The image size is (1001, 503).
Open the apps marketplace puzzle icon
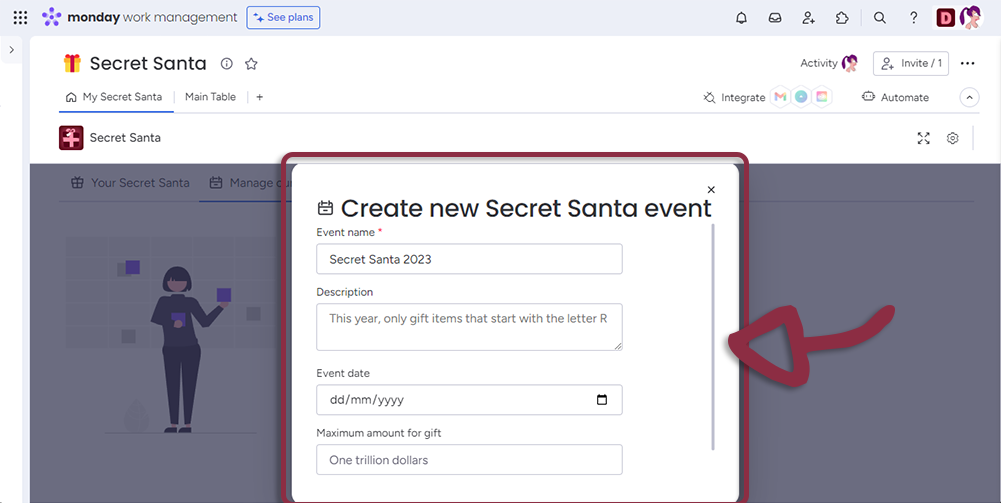point(842,18)
